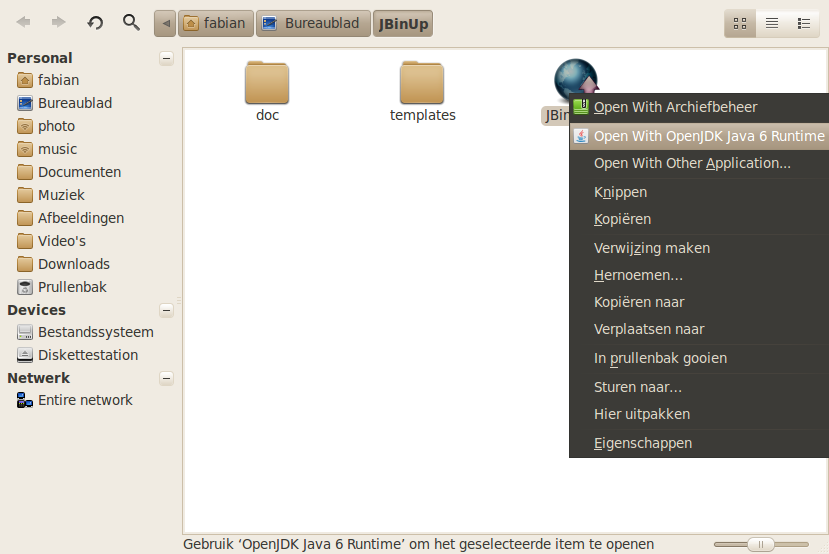Open Prullenbak trash in sidebar

click(62, 287)
